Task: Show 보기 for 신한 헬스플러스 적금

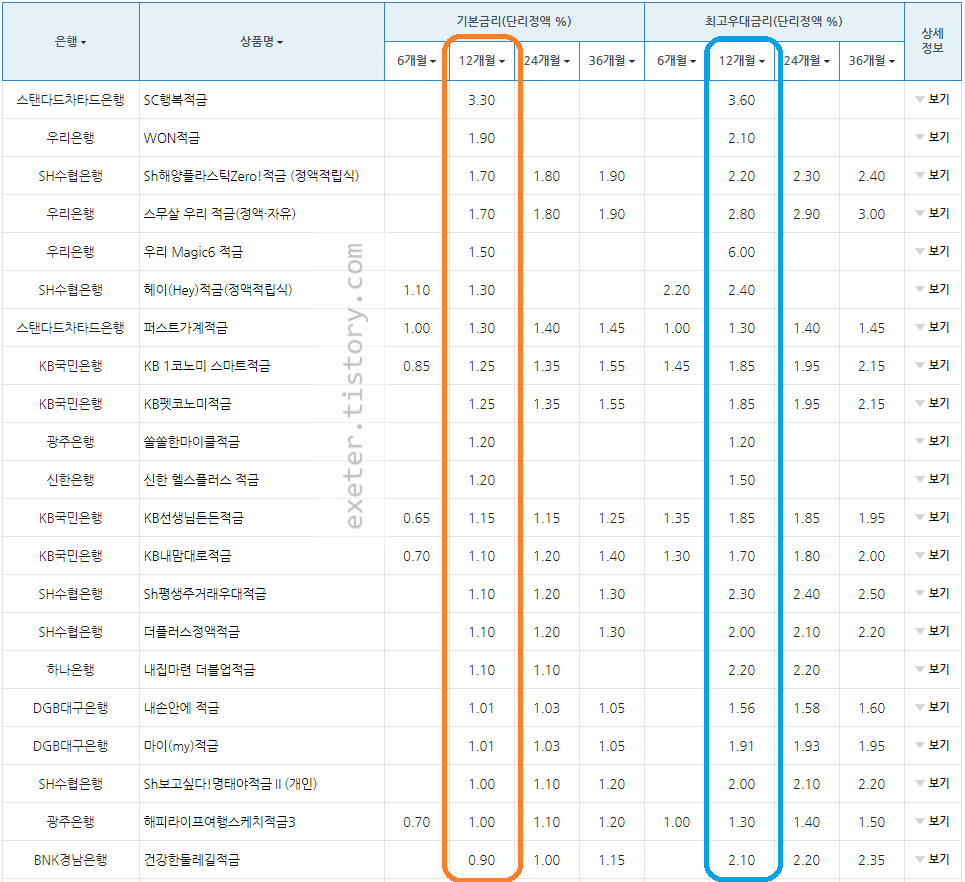Action: (932, 479)
